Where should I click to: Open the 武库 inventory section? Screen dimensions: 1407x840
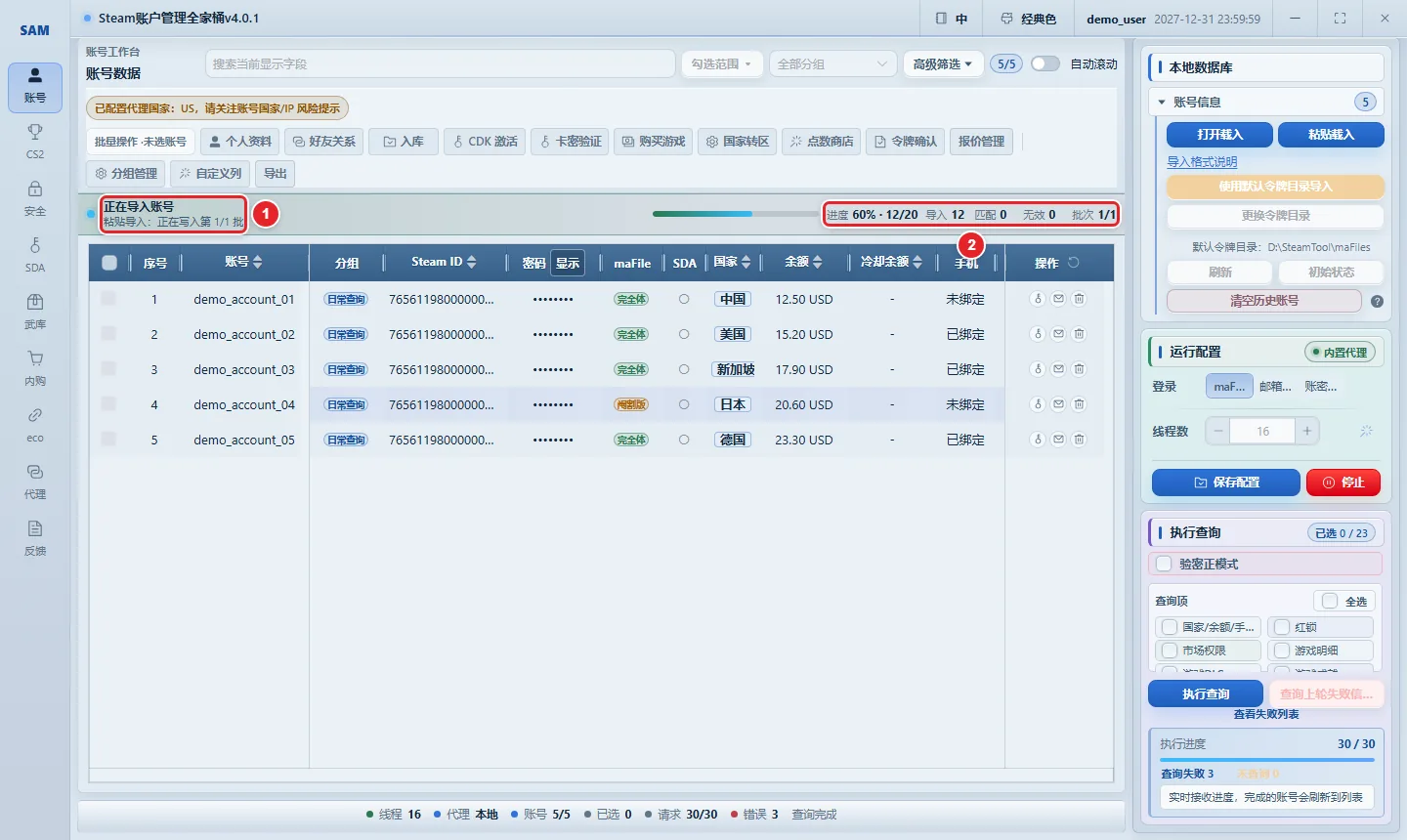pyautogui.click(x=35, y=311)
